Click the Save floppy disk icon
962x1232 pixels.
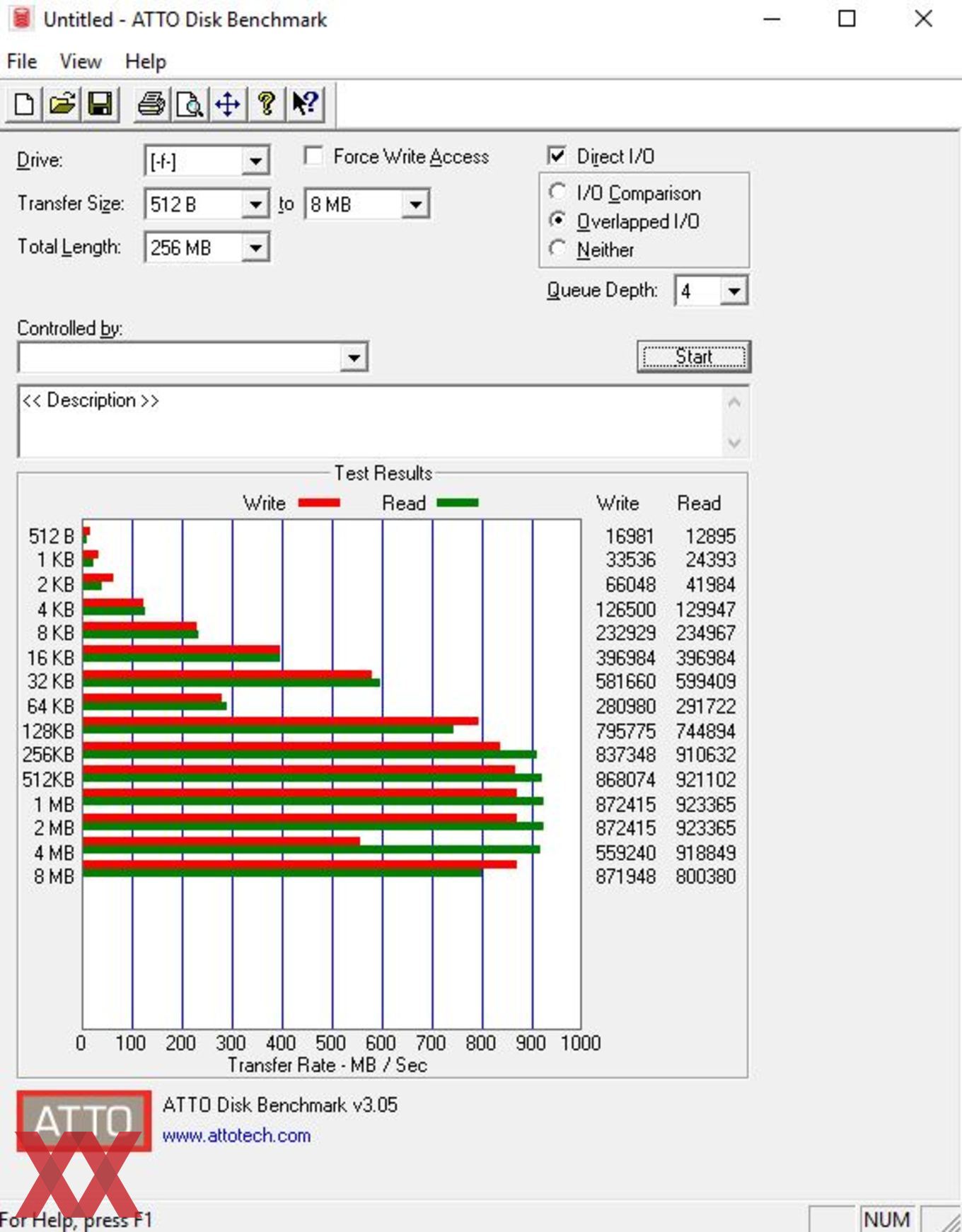[100, 104]
